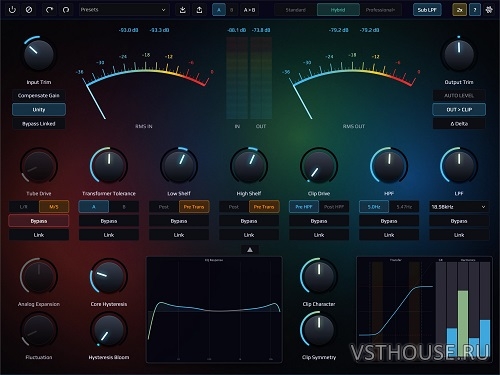Screen dimensions: 500x375
Task: Click Link under High Shelf
Action: coord(249,235)
